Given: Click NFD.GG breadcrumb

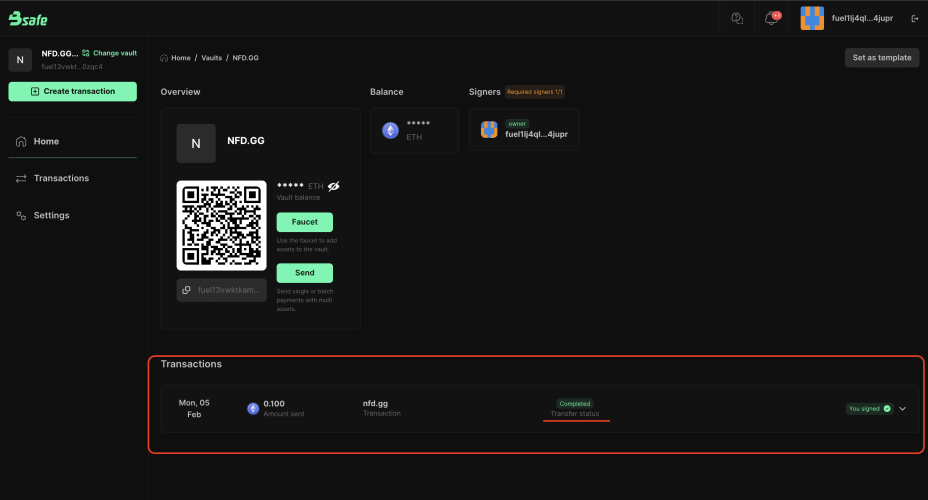Looking at the screenshot, I should [x=245, y=58].
